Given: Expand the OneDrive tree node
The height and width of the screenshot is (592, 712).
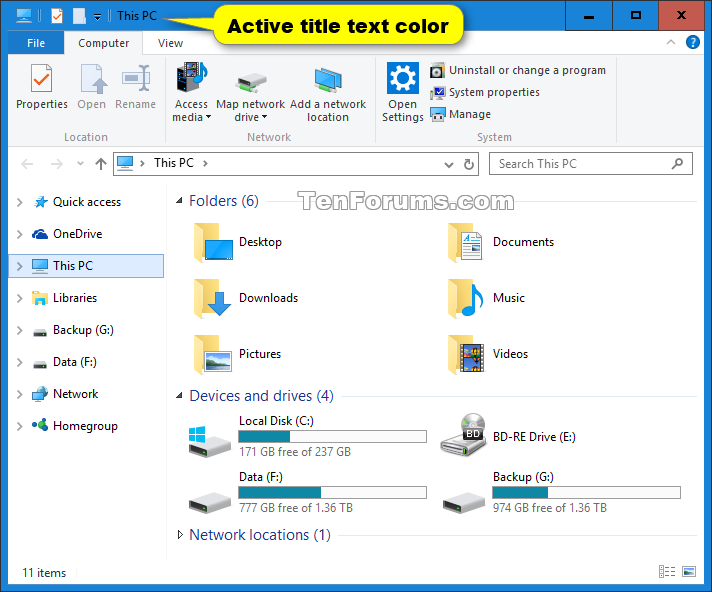Looking at the screenshot, I should click(x=20, y=234).
